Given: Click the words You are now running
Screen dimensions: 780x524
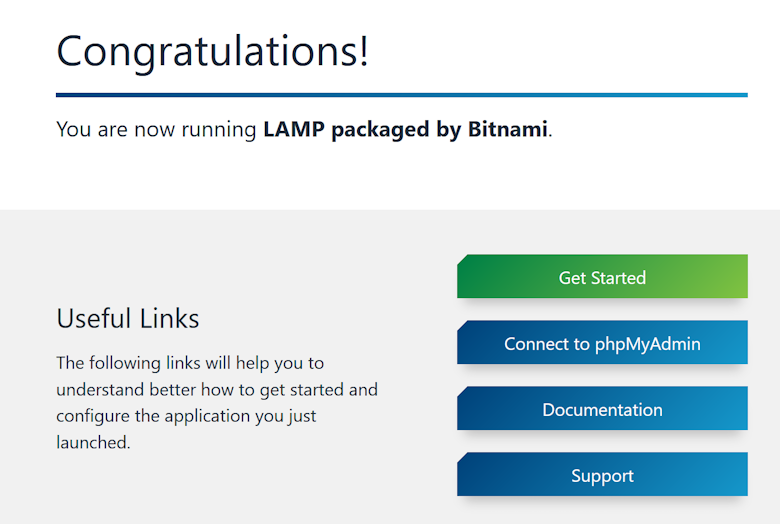Looking at the screenshot, I should [157, 129].
